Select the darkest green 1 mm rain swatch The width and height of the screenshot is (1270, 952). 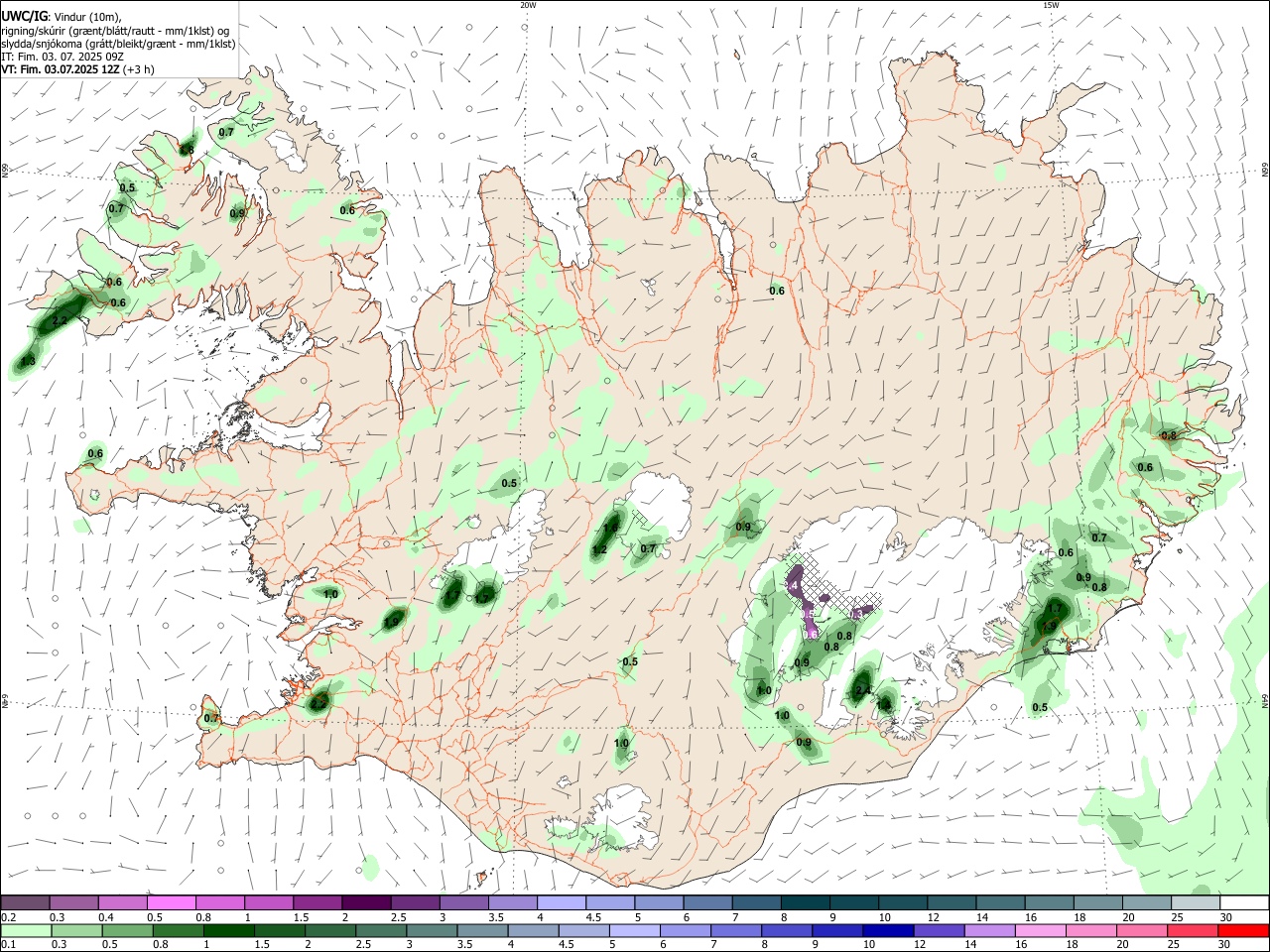click(x=228, y=931)
